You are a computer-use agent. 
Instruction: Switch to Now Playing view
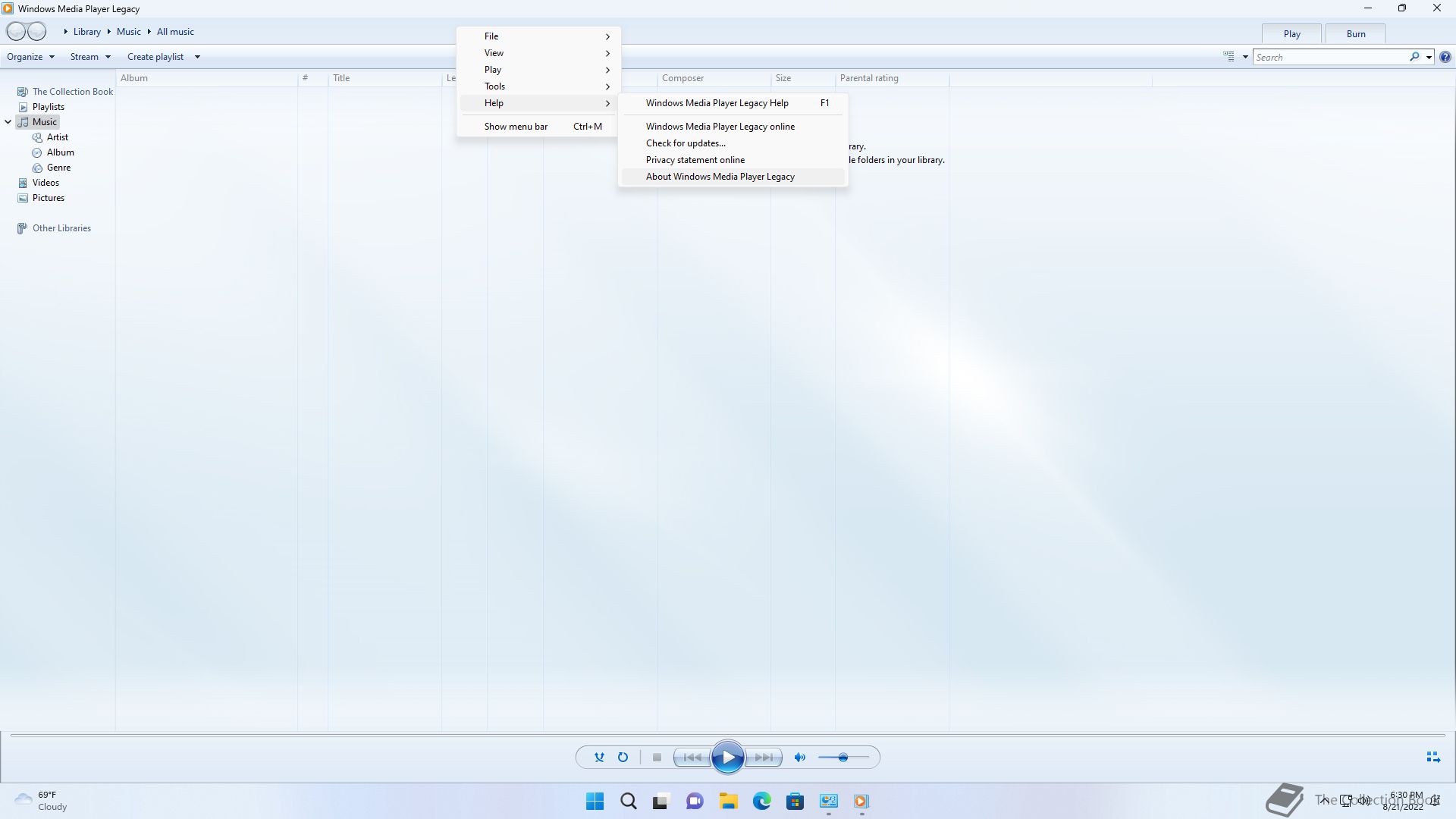tap(1432, 757)
